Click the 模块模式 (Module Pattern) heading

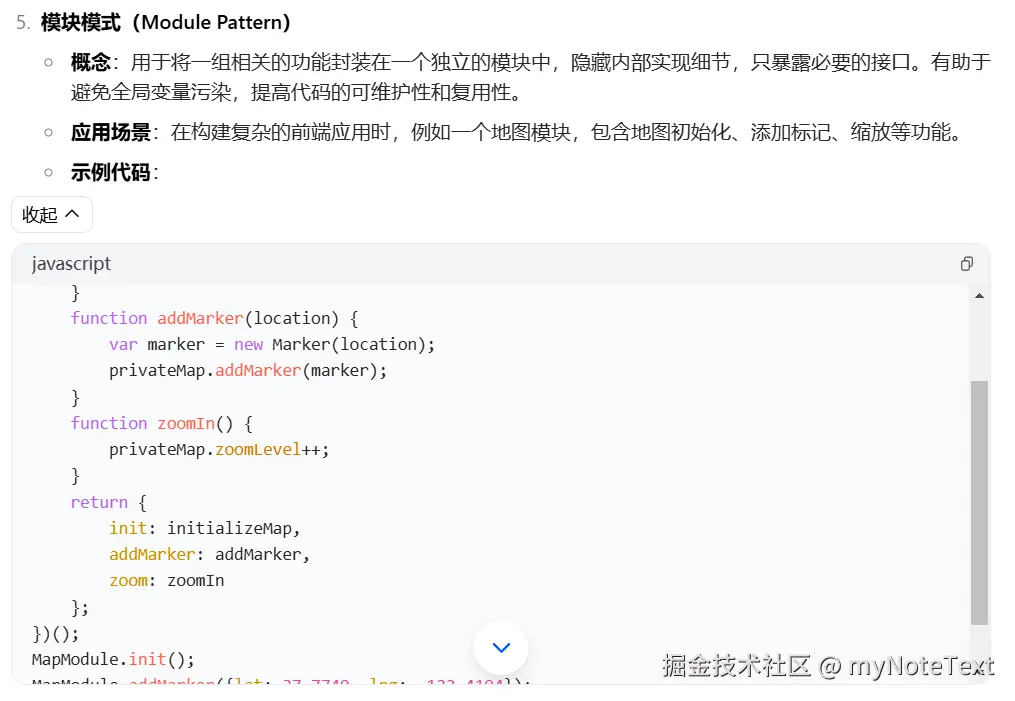coord(166,22)
